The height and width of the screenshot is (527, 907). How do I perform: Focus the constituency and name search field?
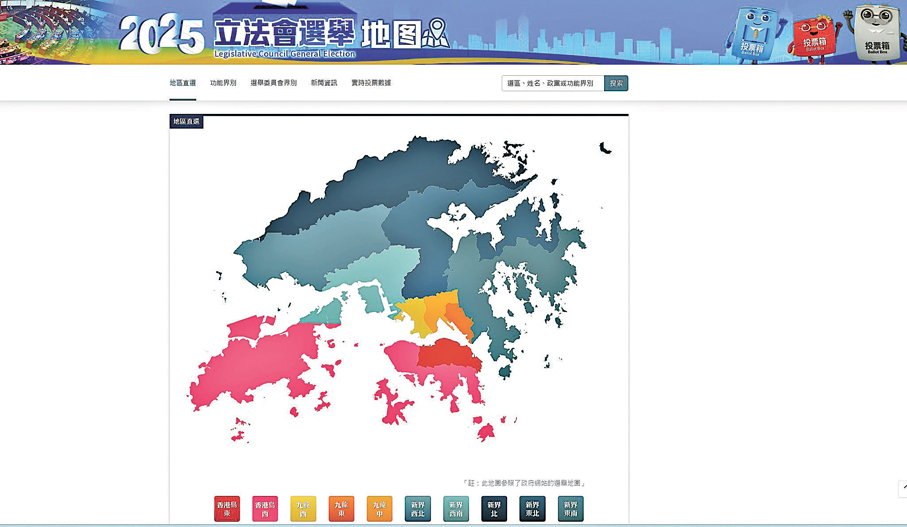pyautogui.click(x=552, y=83)
